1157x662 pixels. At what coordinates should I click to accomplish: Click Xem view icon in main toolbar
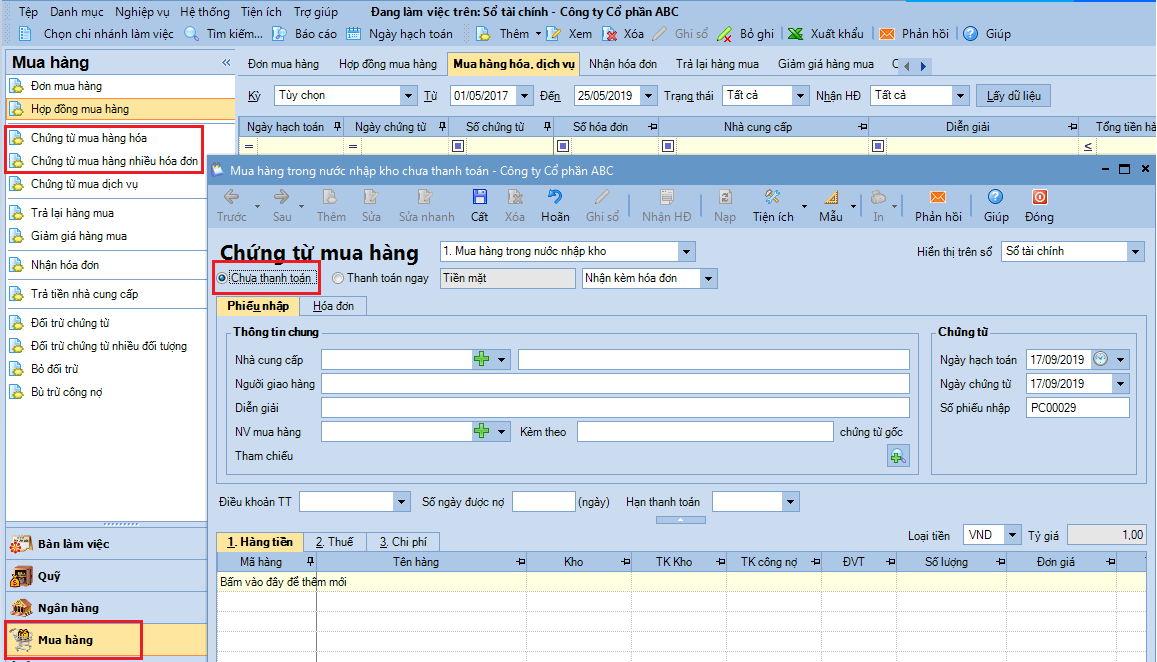tap(553, 34)
